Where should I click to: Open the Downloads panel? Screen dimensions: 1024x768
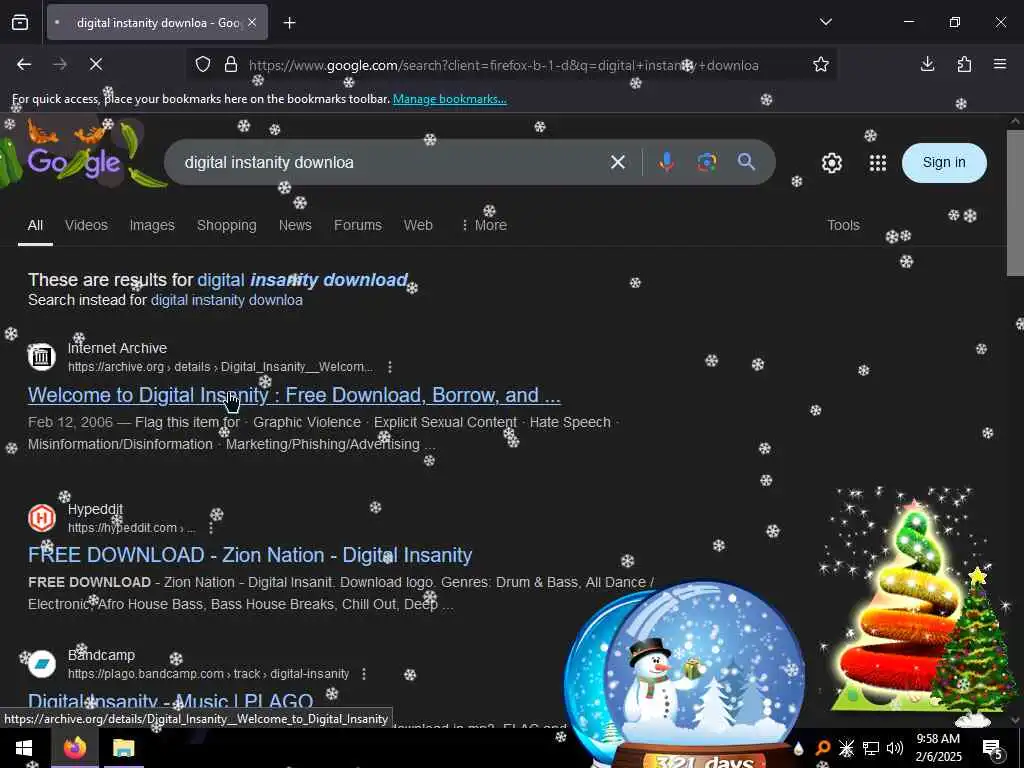coord(927,64)
